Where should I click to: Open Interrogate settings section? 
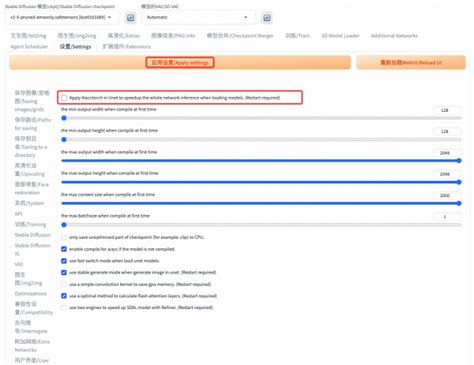(x=31, y=327)
